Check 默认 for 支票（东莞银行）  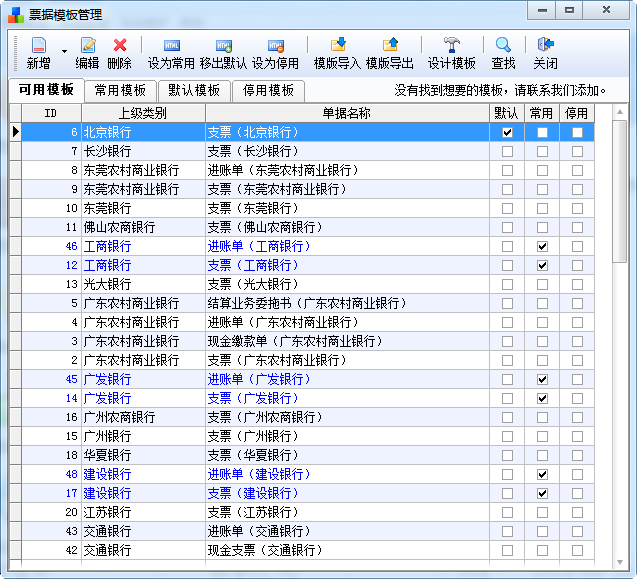click(507, 208)
